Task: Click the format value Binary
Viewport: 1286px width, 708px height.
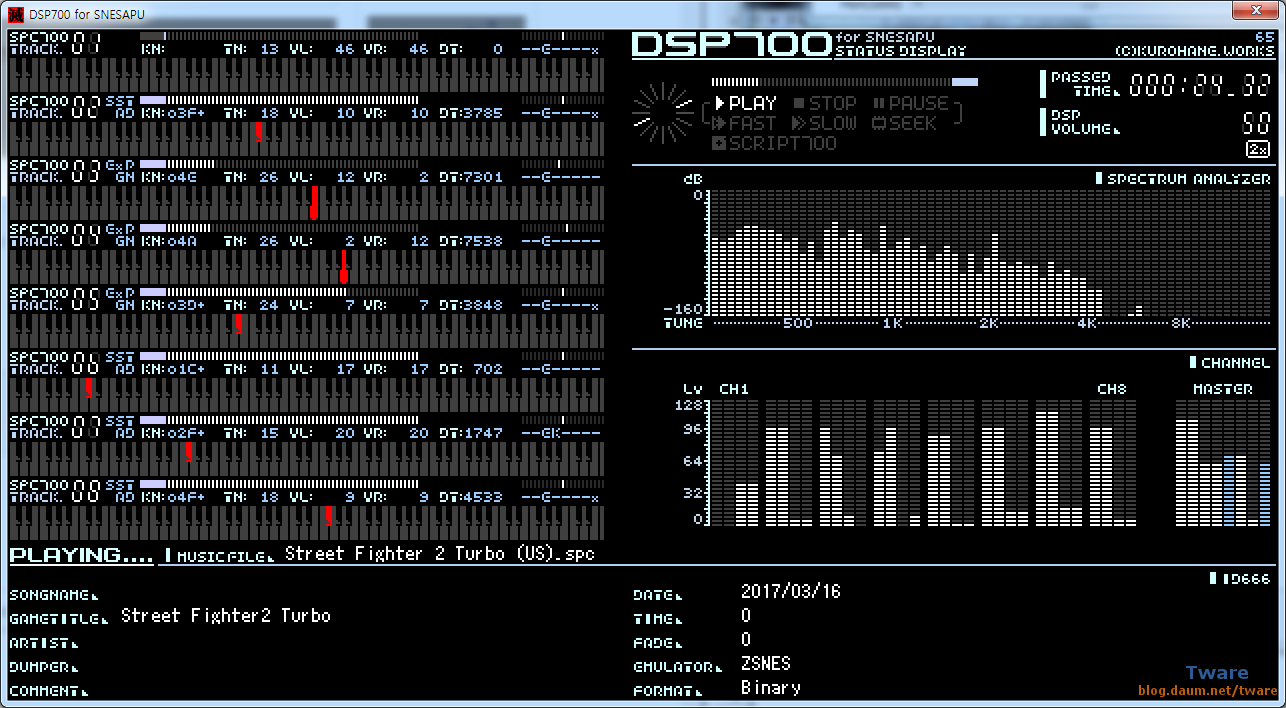Action: pos(771,688)
